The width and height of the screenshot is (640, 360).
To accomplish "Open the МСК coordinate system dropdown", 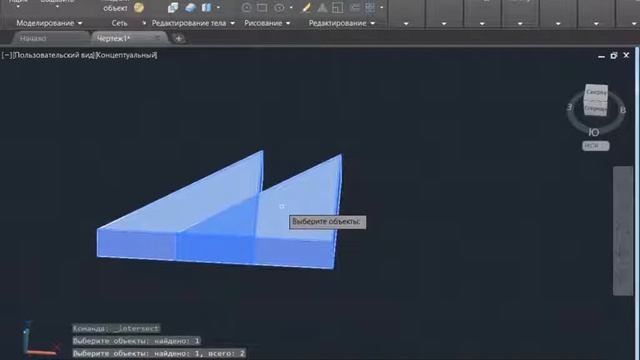I will click(596, 146).
